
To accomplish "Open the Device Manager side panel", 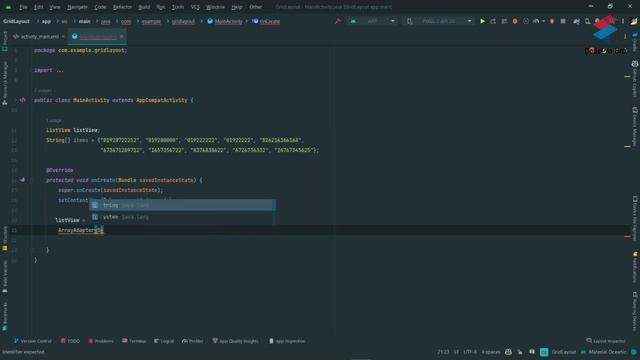I will (635, 126).
